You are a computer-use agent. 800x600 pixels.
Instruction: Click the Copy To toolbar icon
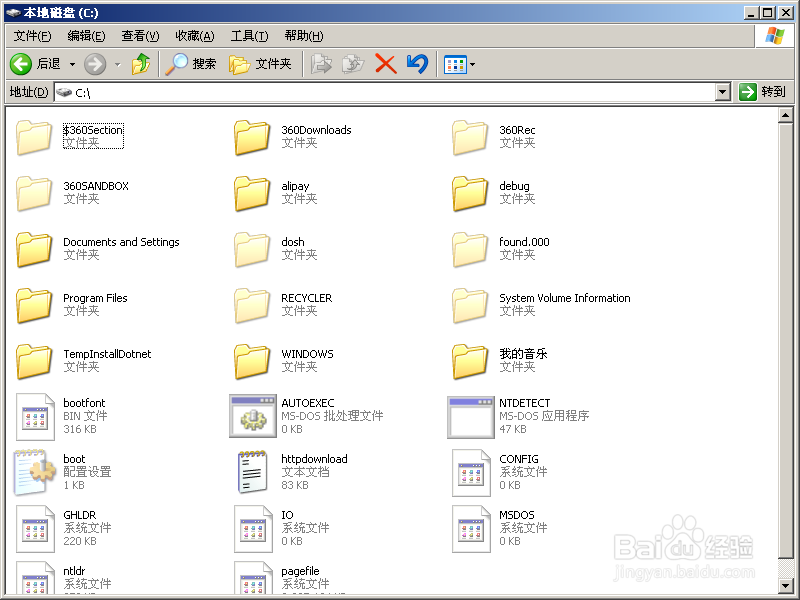[x=353, y=64]
